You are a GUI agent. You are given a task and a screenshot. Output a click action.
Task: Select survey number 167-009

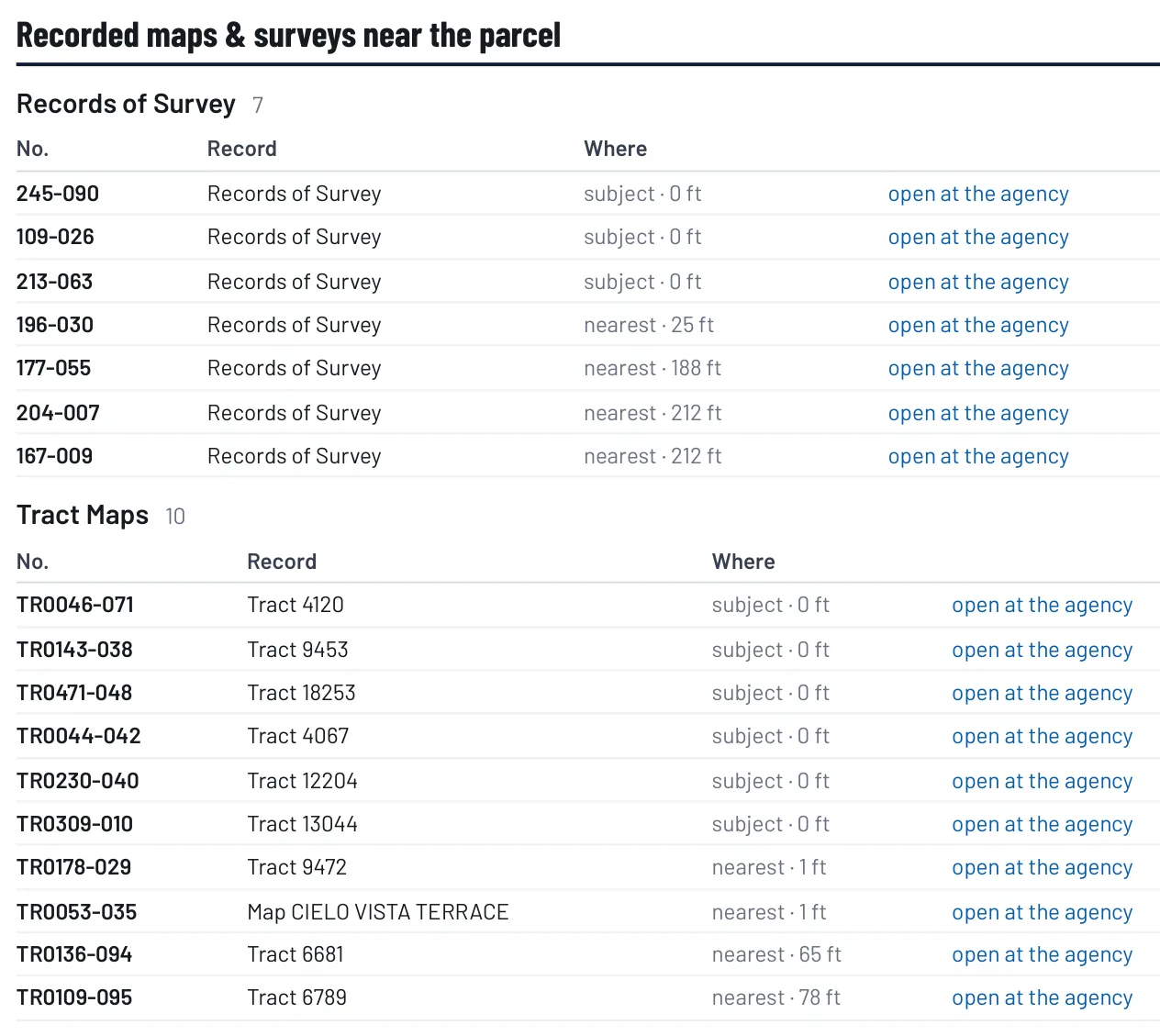click(x=54, y=456)
